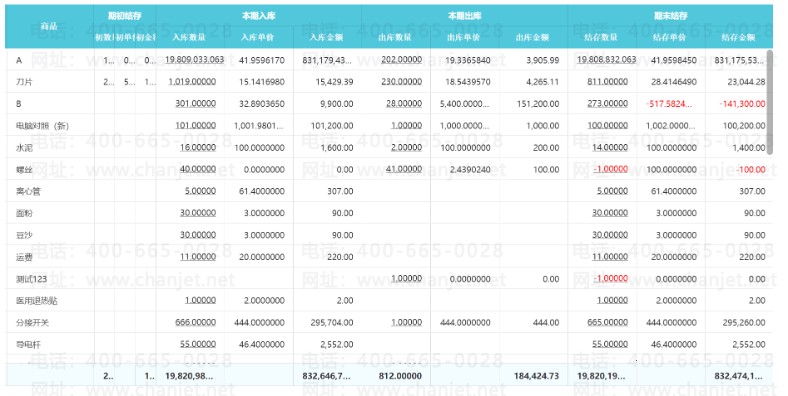Open red closing quantity -1.00000 for 螺丝
Image resolution: width=788 pixels, height=396 pixels.
coord(610,169)
